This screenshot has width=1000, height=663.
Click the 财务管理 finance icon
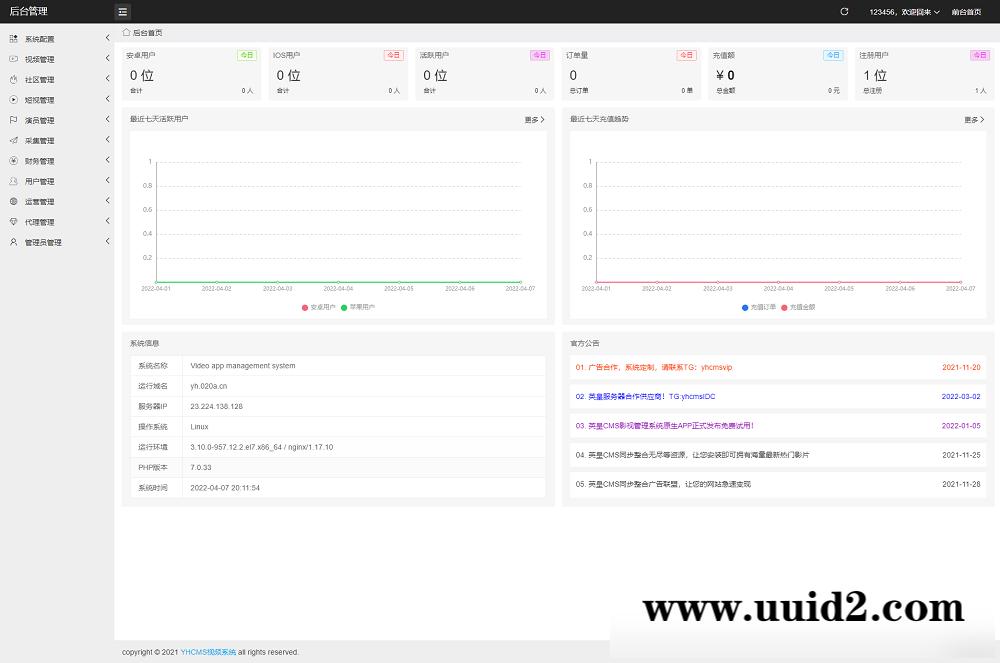[x=14, y=161]
